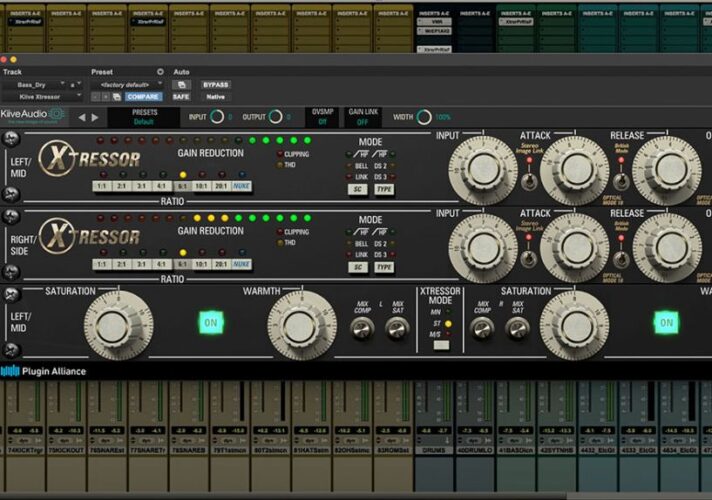Toggle the OVSMP oversampling setting
The height and width of the screenshot is (500, 712).
[322, 117]
